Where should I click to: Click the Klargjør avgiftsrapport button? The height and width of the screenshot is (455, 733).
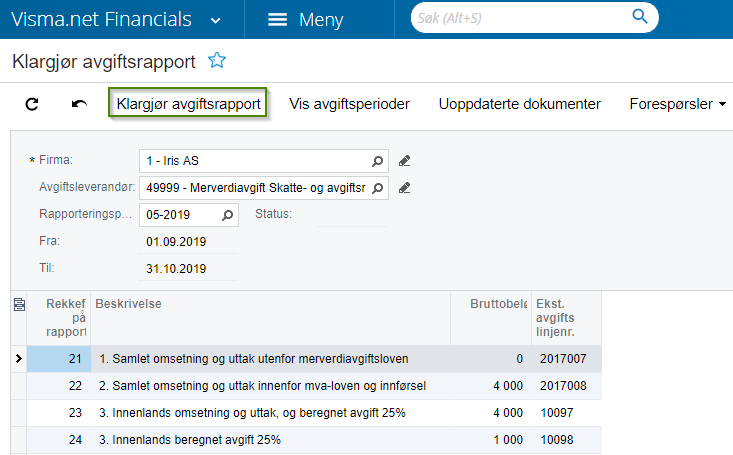click(188, 102)
